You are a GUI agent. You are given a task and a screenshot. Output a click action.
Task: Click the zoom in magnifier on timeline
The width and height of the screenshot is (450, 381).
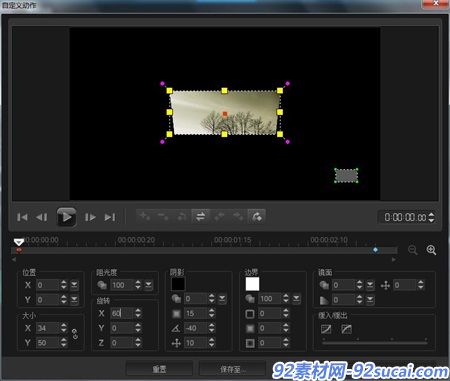click(x=431, y=250)
